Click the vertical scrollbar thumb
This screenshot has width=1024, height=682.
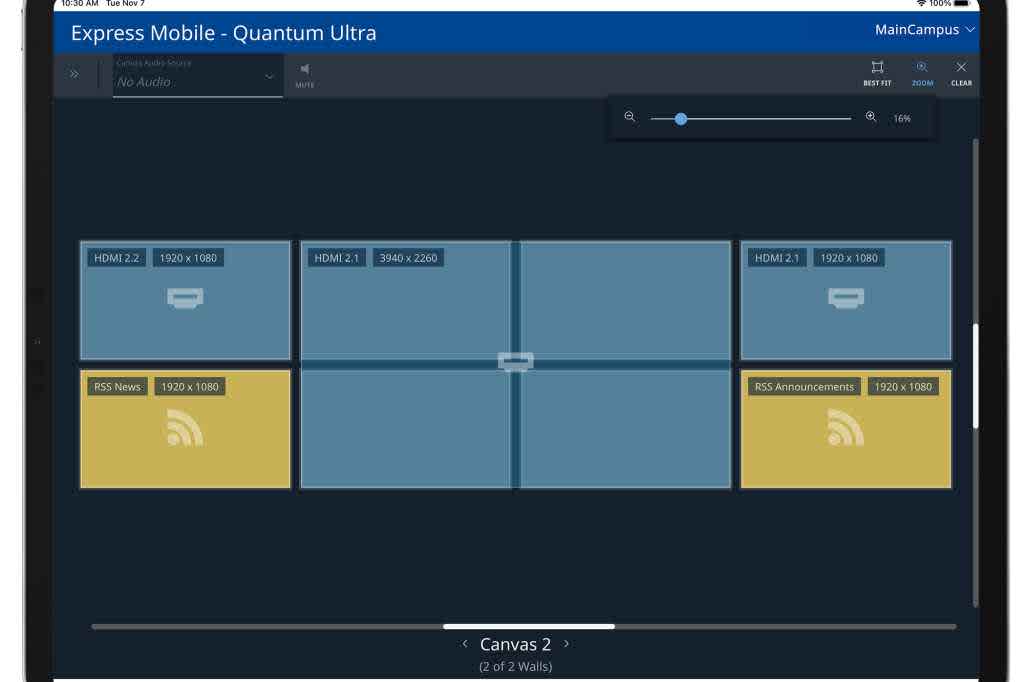(x=976, y=376)
